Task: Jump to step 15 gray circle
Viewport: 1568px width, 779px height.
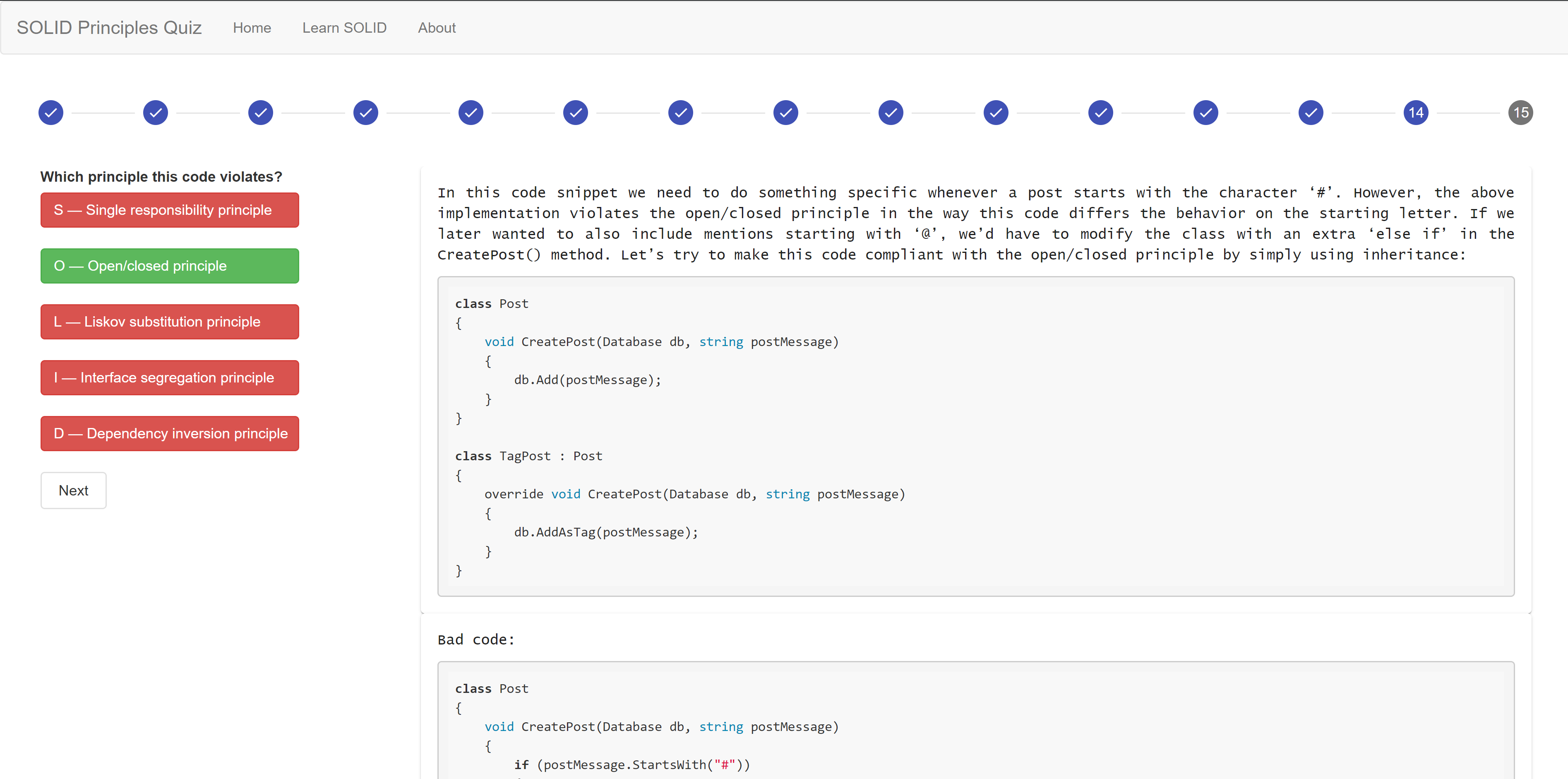Action: pyautogui.click(x=1520, y=113)
